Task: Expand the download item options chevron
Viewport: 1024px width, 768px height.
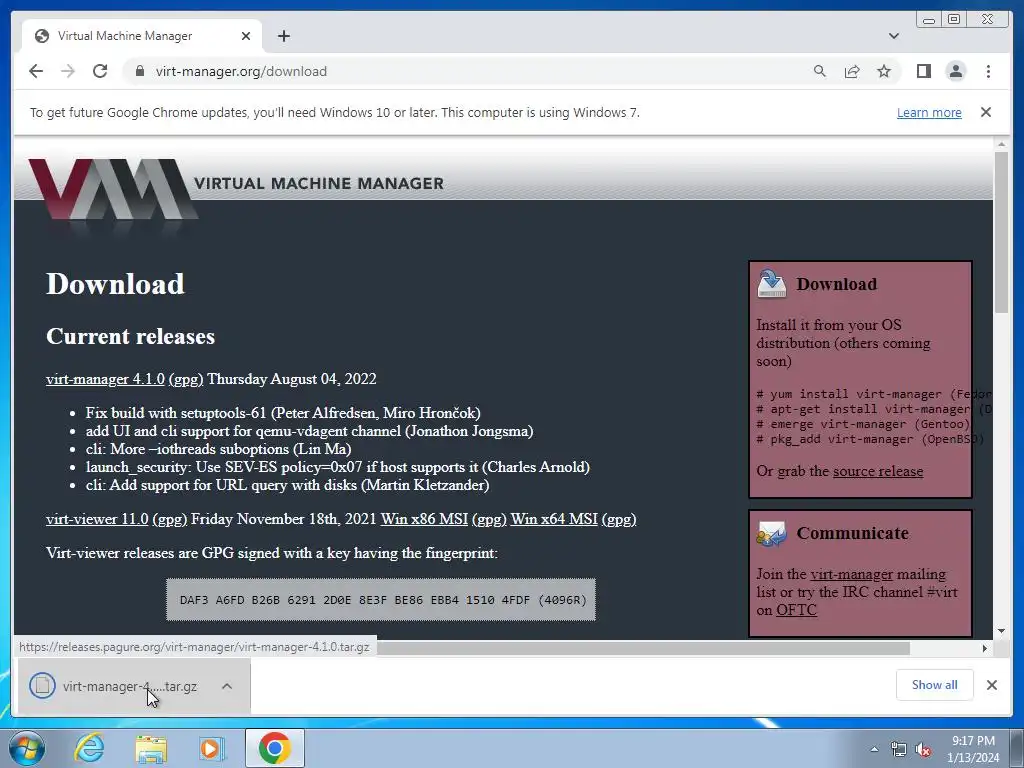Action: 227,686
